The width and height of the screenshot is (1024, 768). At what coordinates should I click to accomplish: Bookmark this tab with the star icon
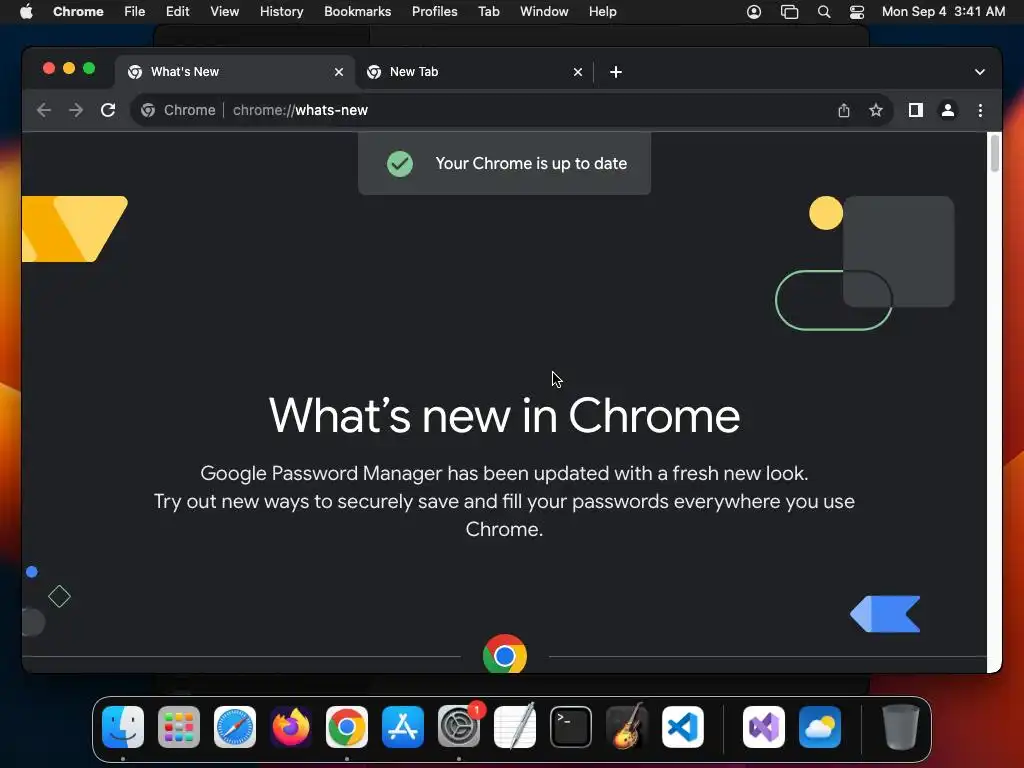click(x=876, y=110)
